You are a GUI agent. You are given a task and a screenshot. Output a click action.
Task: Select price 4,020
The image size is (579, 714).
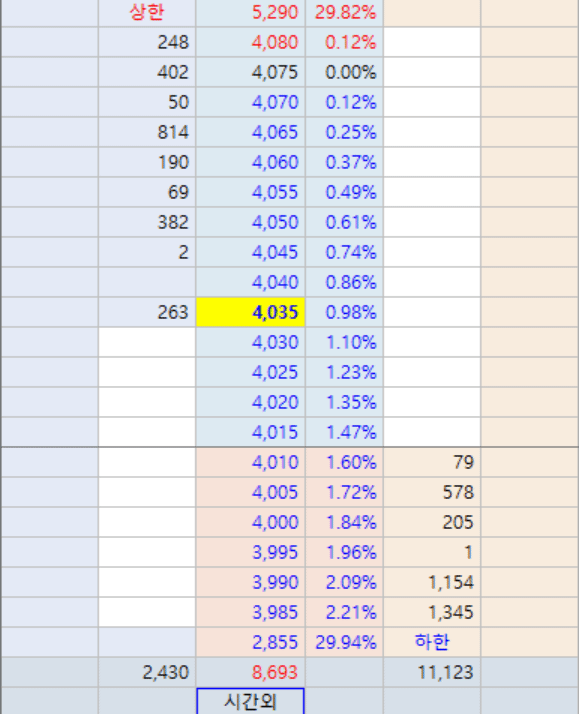coord(275,403)
